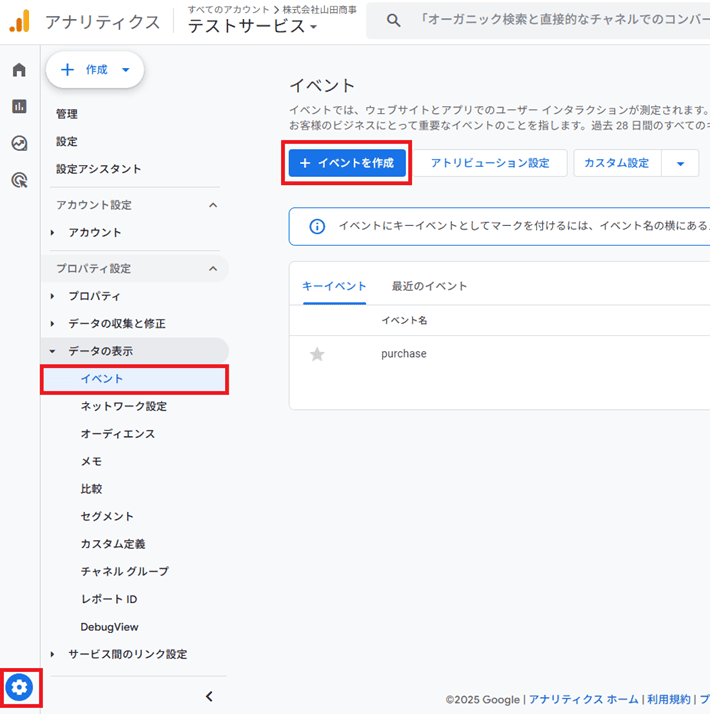Click the アトリビューション設定 button

click(490, 163)
